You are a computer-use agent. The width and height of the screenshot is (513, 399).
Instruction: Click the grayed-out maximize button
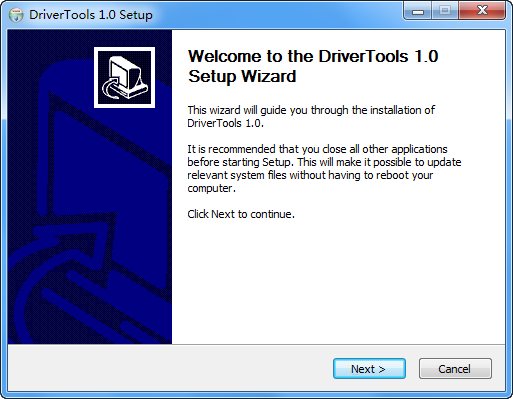[x=445, y=11]
